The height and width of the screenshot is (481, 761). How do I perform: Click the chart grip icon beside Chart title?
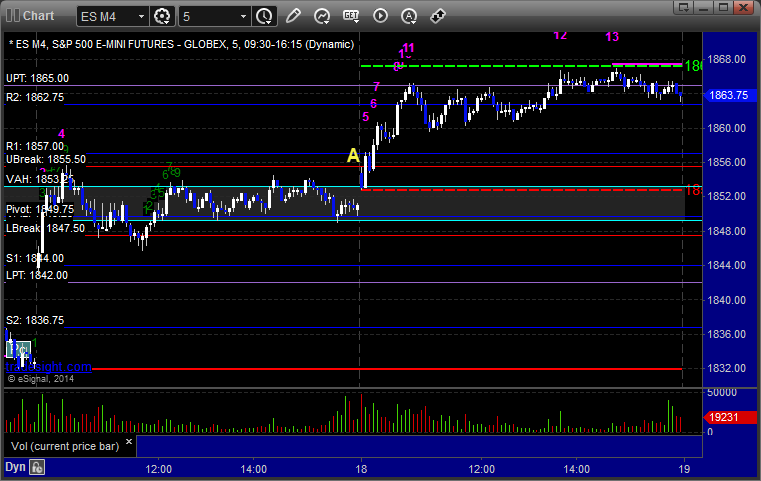point(13,16)
